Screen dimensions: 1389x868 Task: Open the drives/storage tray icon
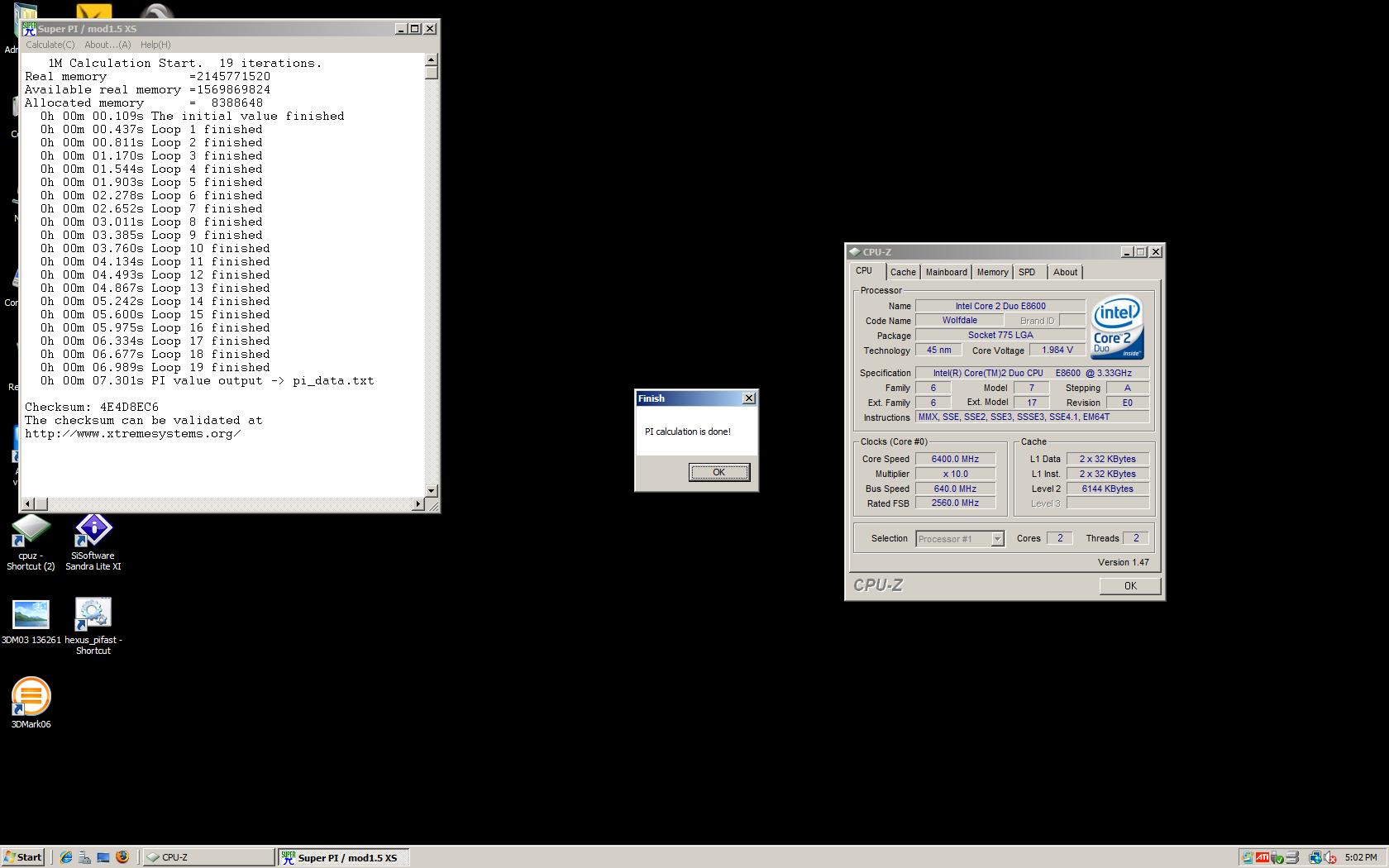pyautogui.click(x=1292, y=857)
